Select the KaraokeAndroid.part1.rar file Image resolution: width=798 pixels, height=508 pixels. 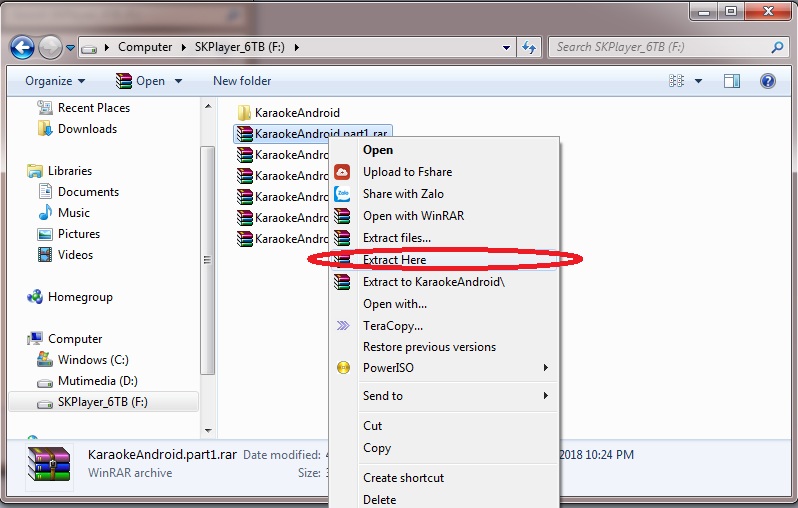point(312,133)
